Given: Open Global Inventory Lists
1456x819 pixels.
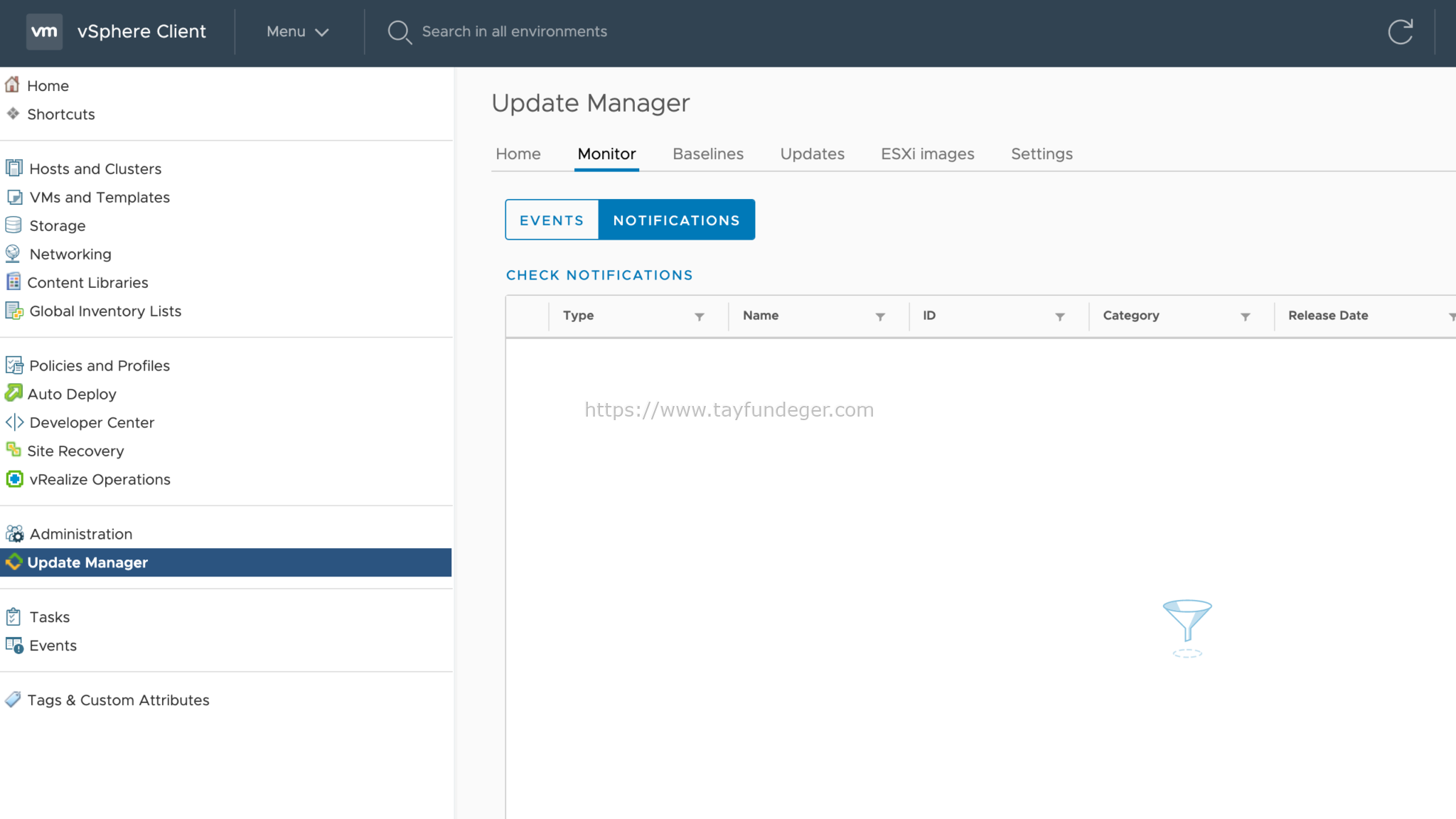Looking at the screenshot, I should pos(105,311).
